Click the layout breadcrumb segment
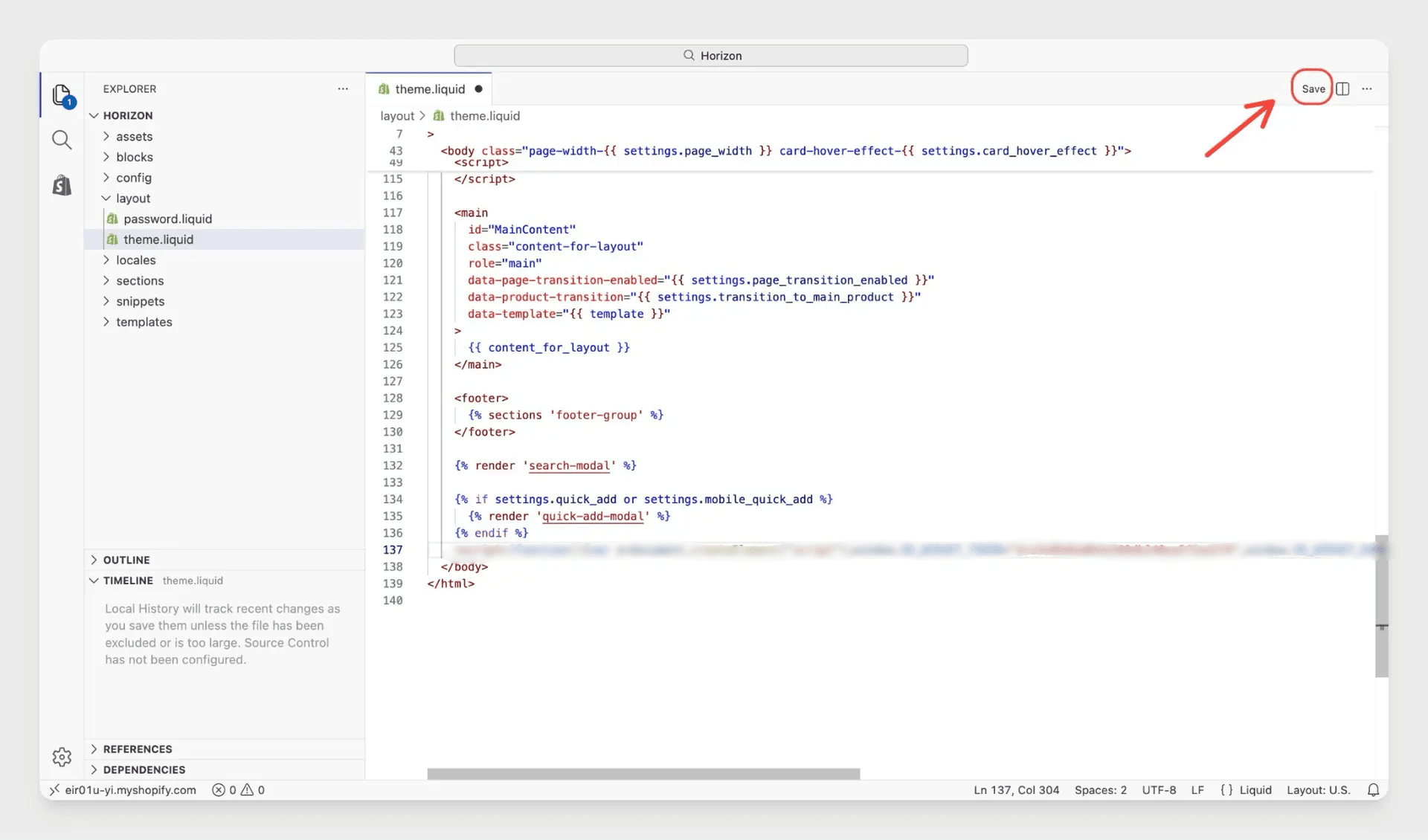The image size is (1428, 840). coord(397,116)
